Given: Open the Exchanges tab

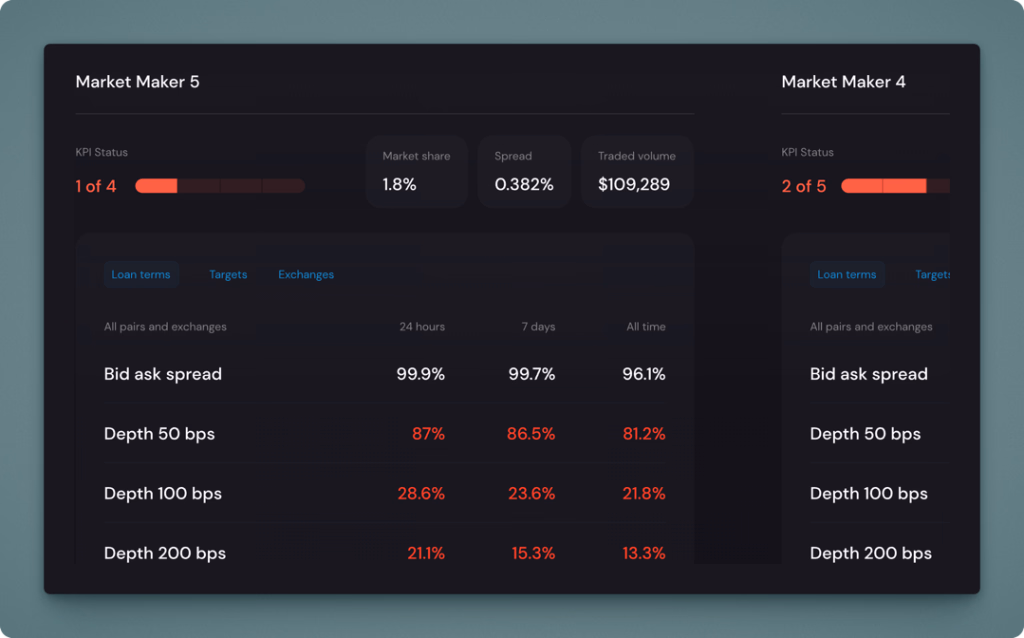Looking at the screenshot, I should click(305, 274).
